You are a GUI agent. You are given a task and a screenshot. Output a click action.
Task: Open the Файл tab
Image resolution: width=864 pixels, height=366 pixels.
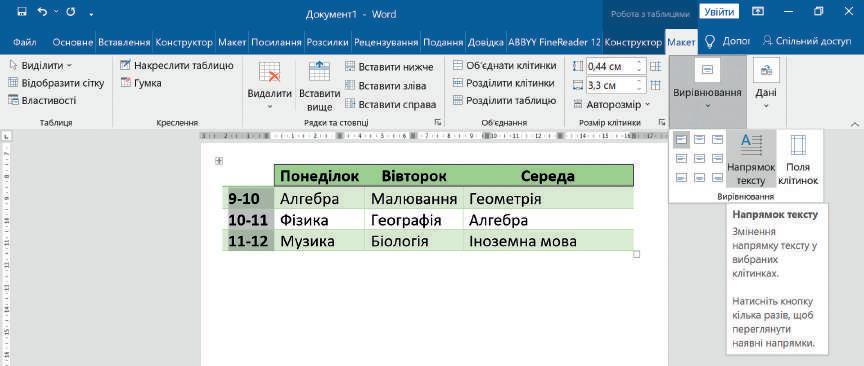tap(24, 42)
